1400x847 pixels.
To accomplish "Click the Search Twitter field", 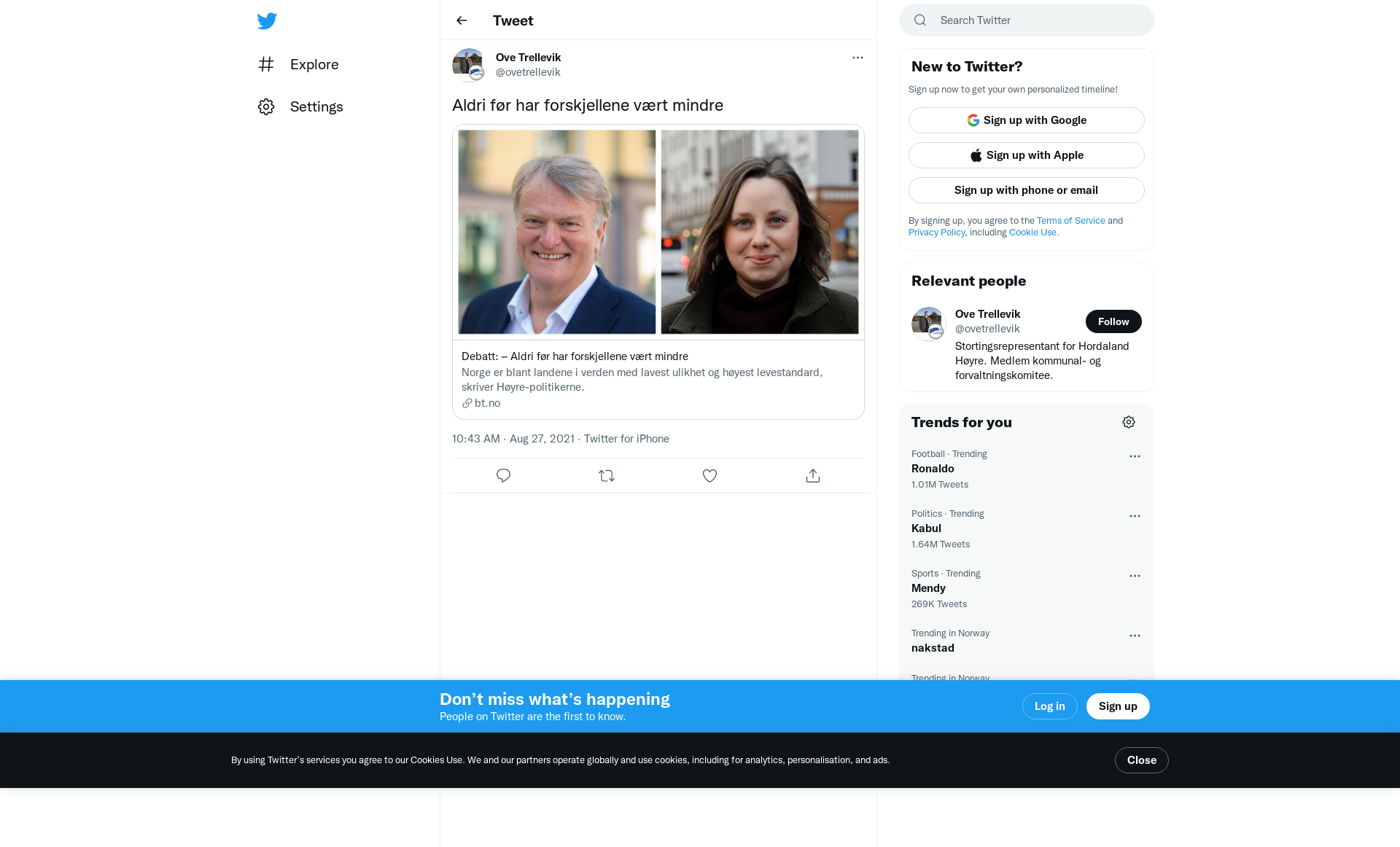I will click(x=1035, y=20).
